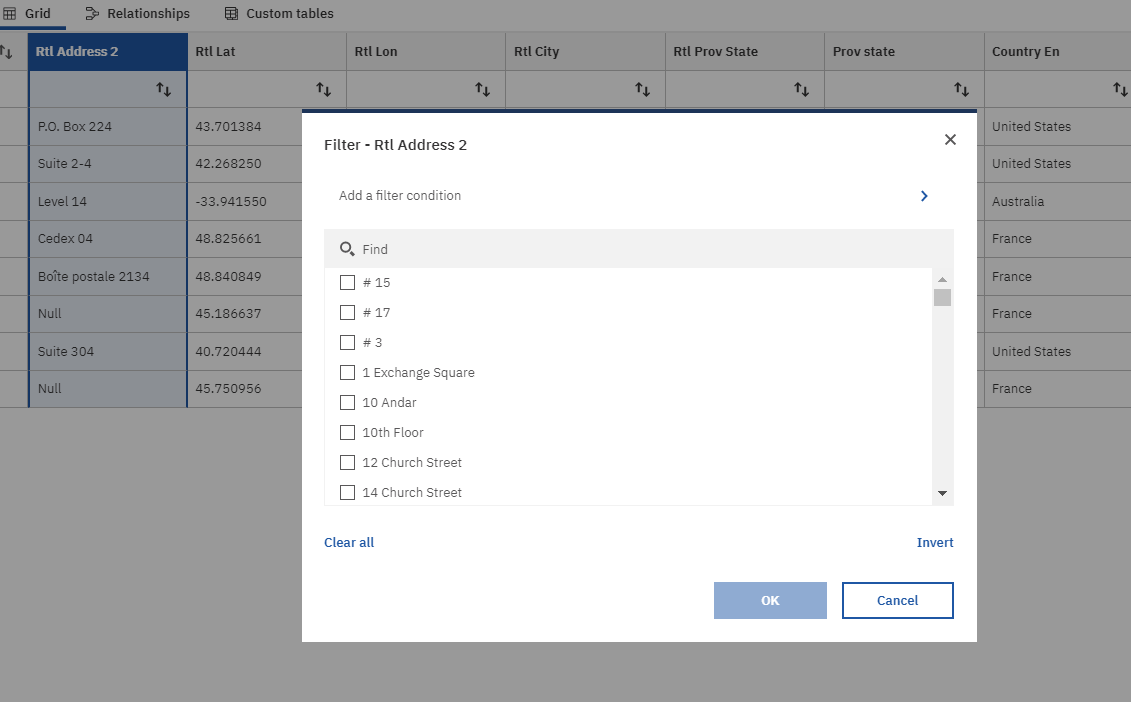The height and width of the screenshot is (702, 1131).
Task: Check the '14 Church Street' checkbox
Action: (347, 492)
